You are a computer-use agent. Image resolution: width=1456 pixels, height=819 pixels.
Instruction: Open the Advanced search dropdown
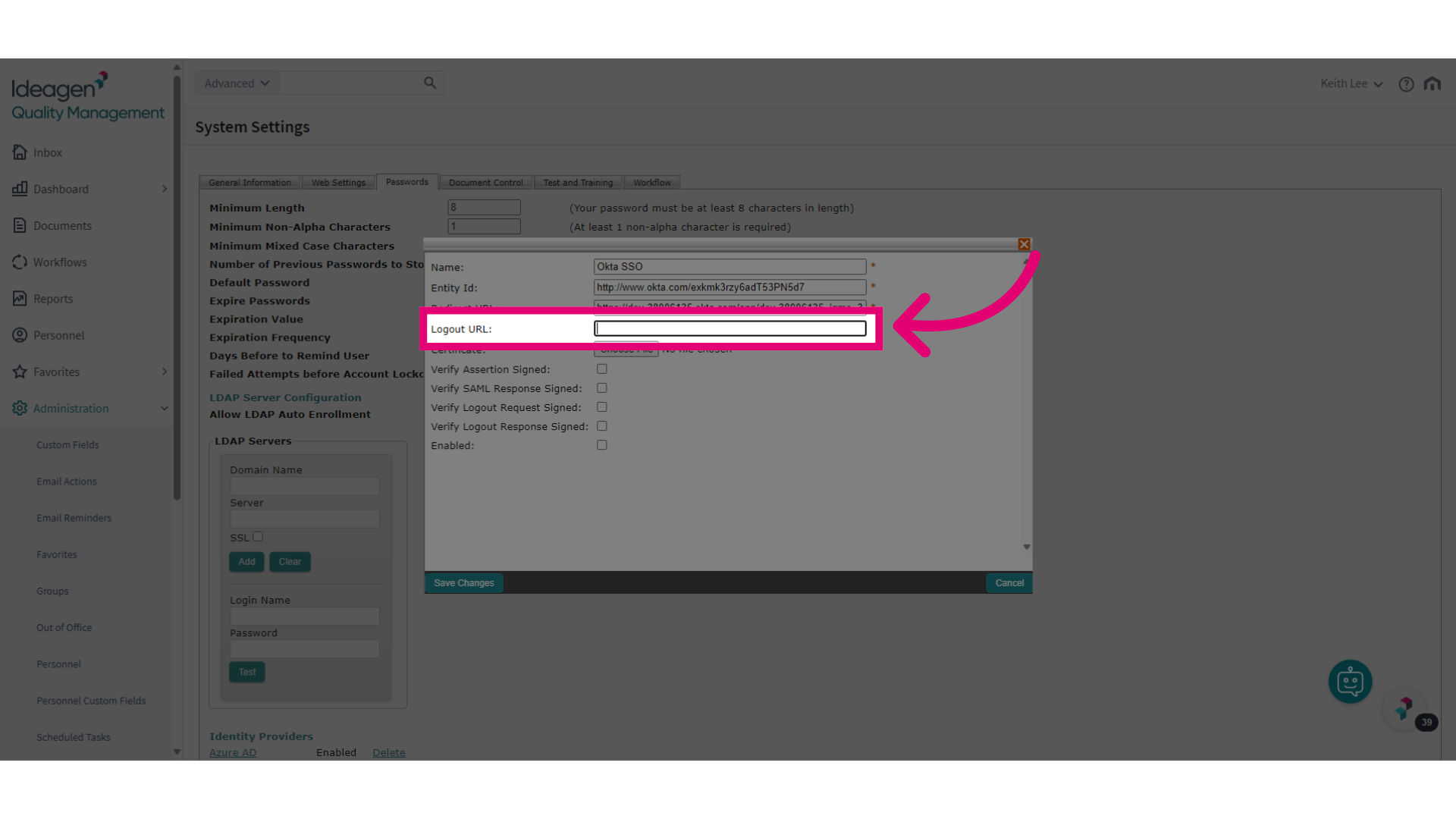click(237, 83)
